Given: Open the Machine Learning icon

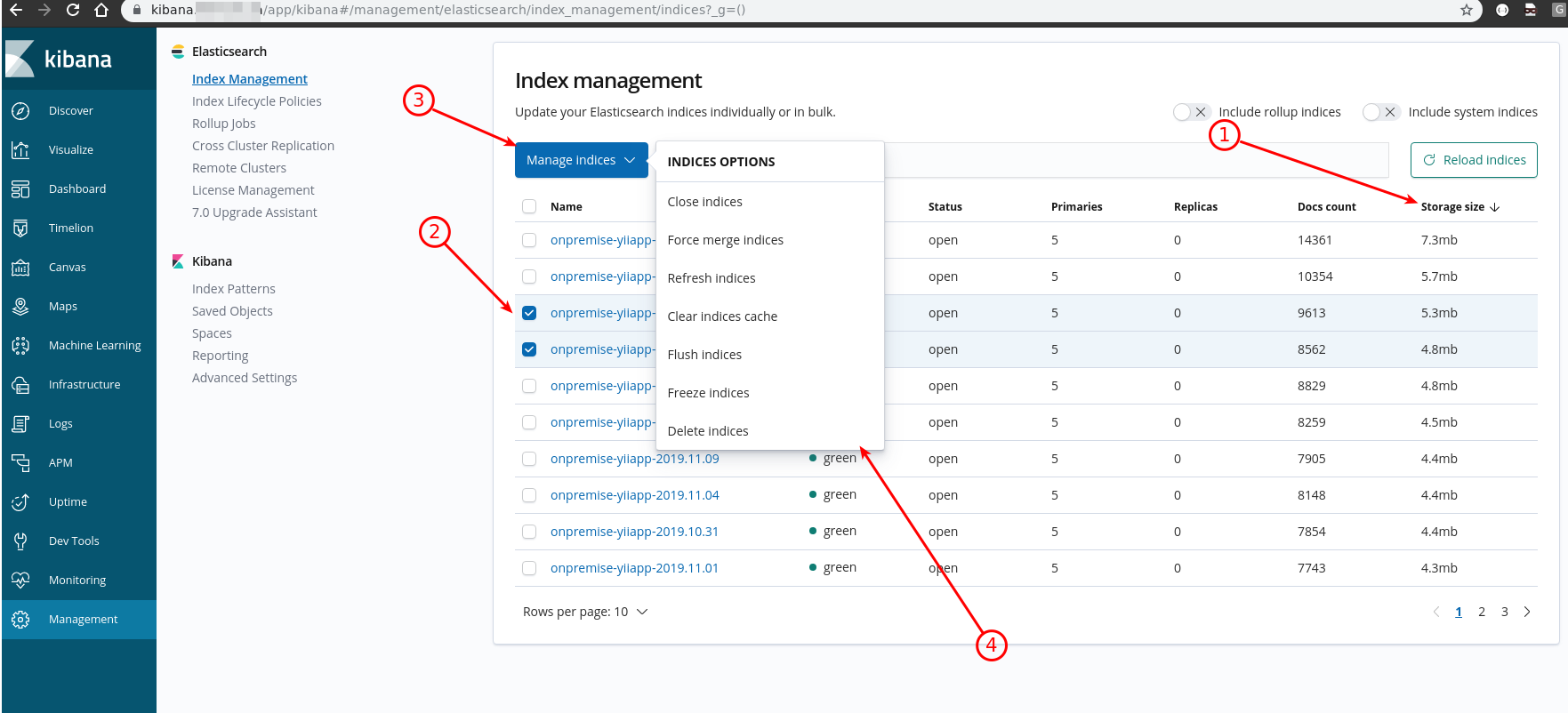Looking at the screenshot, I should tap(20, 346).
